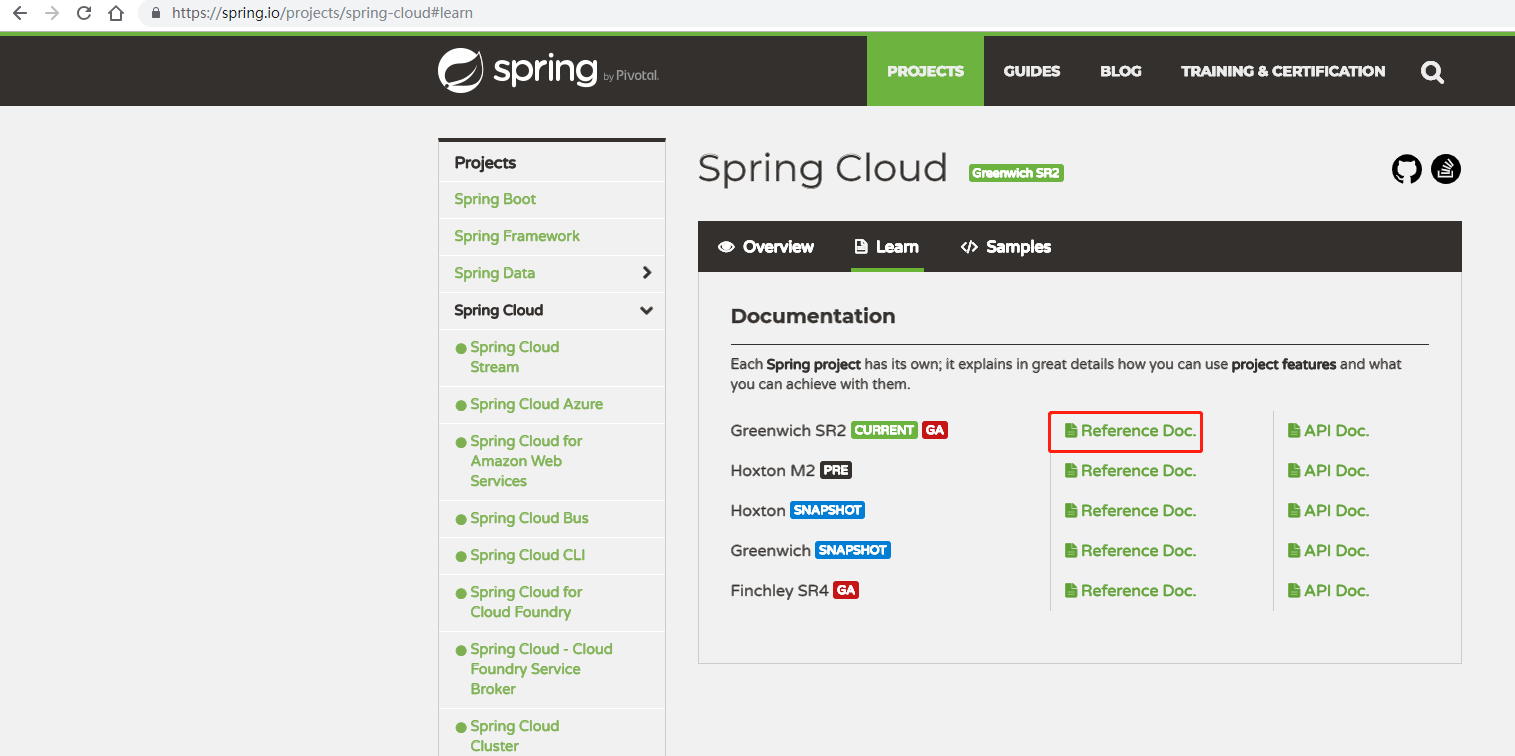The height and width of the screenshot is (756, 1515).
Task: Open Spring Boot in the sidebar
Action: click(x=495, y=199)
